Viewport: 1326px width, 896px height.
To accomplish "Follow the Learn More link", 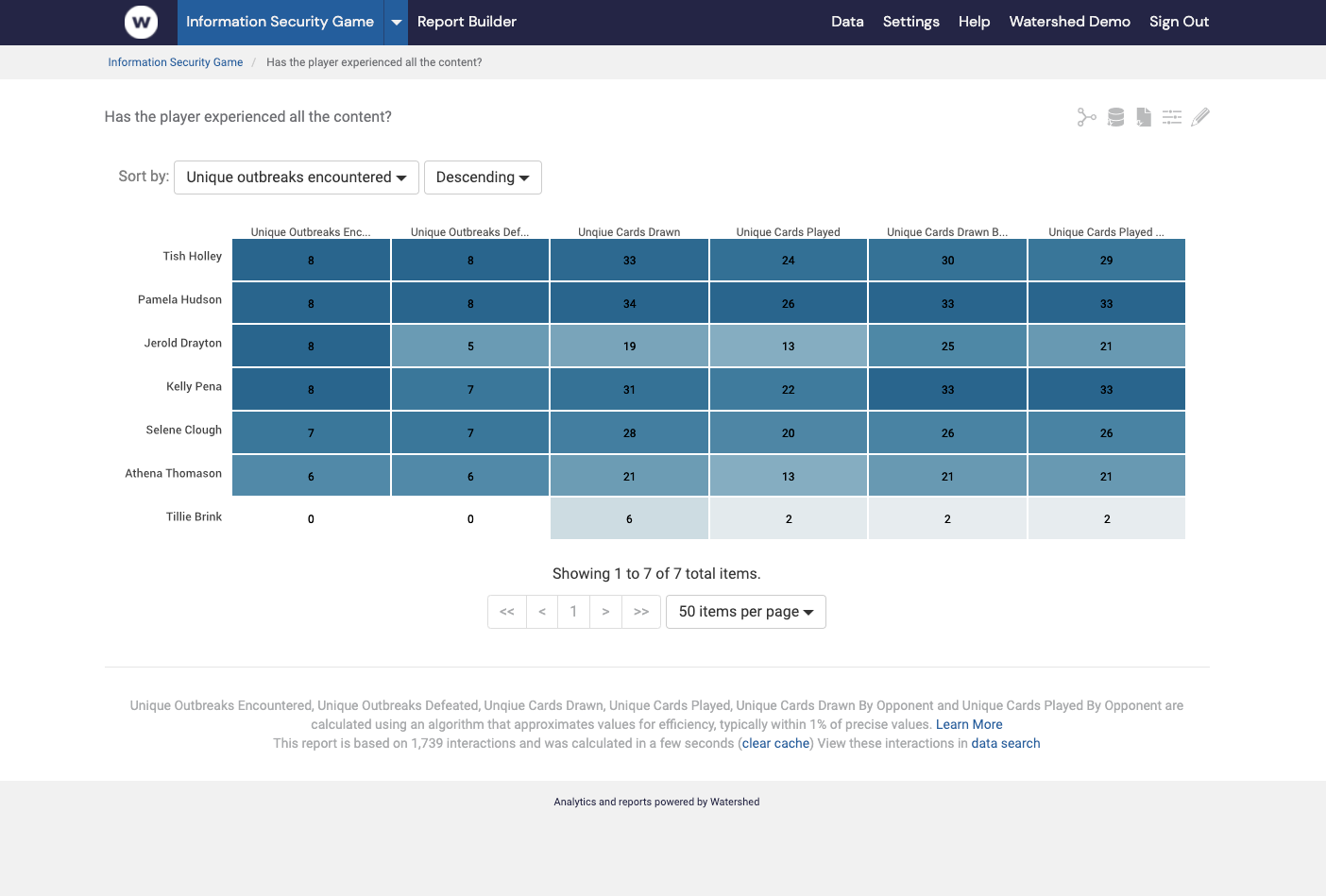I will [x=969, y=724].
